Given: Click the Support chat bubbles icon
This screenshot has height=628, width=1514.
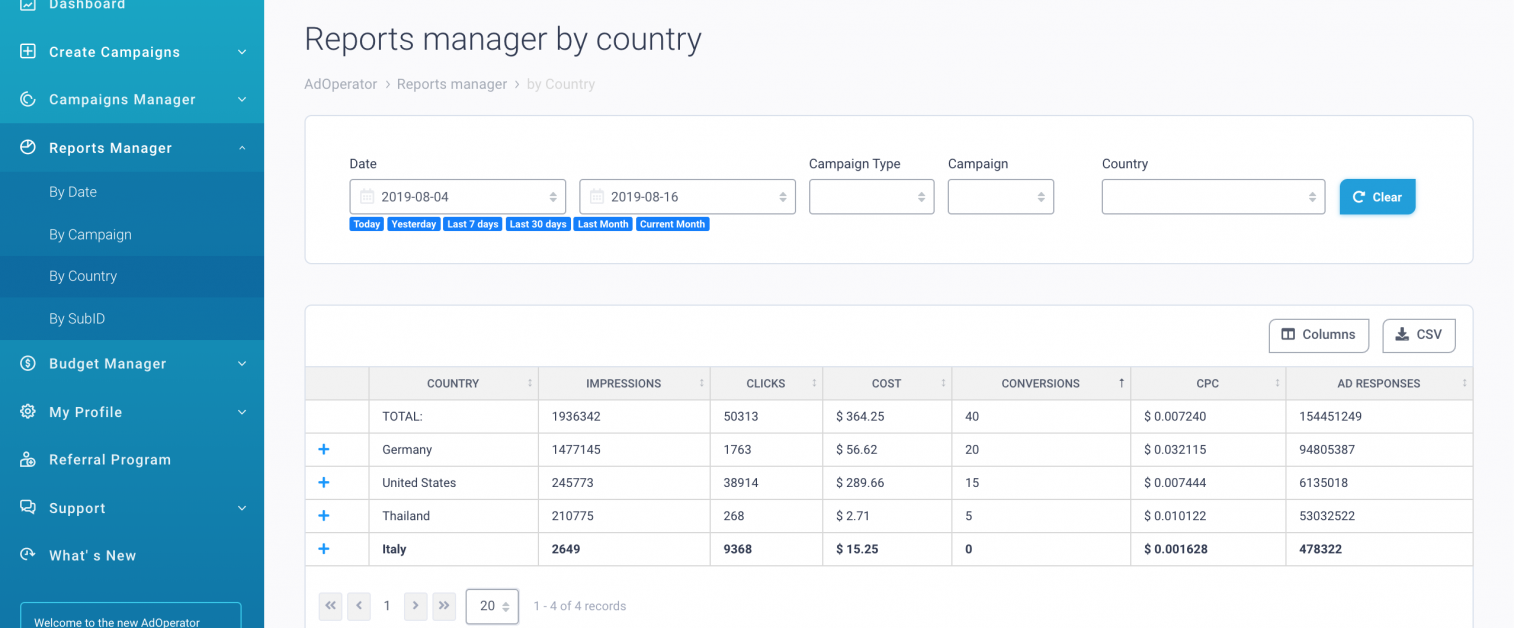Looking at the screenshot, I should tap(28, 507).
